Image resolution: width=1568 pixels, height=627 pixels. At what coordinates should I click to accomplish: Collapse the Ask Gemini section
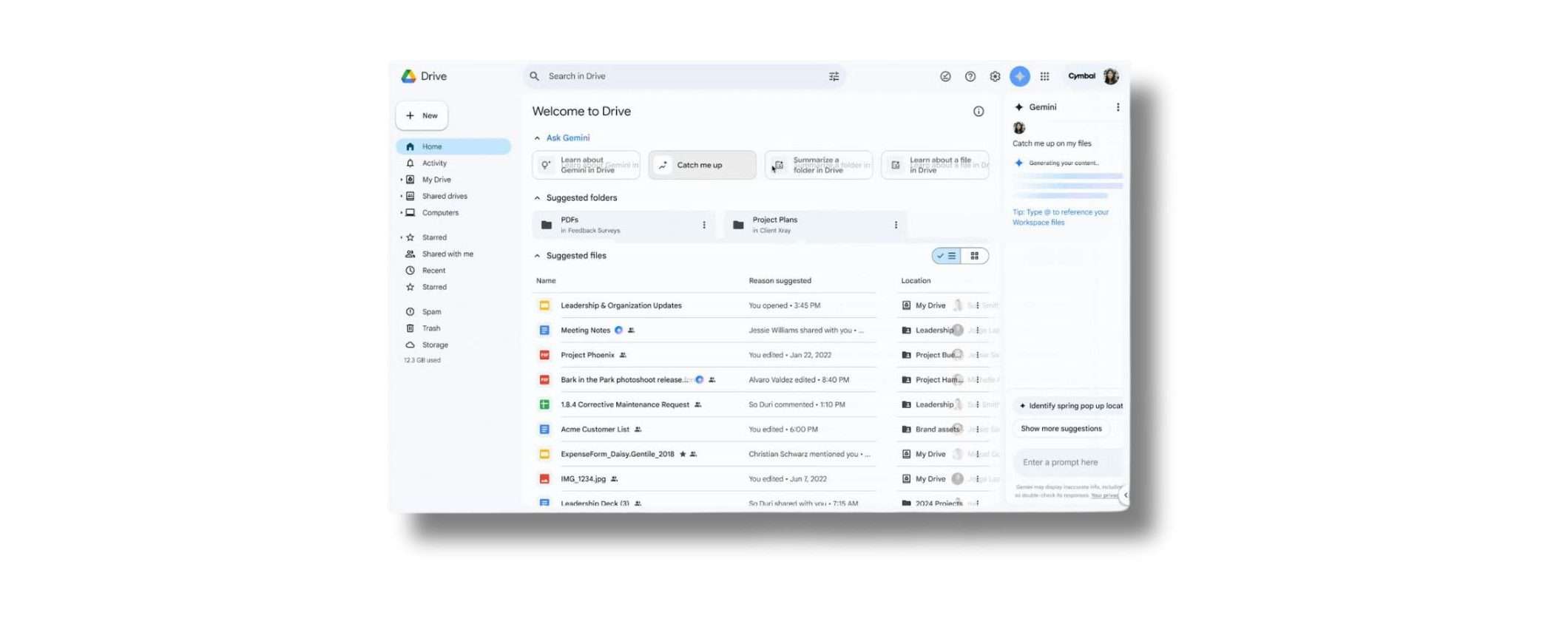point(537,138)
